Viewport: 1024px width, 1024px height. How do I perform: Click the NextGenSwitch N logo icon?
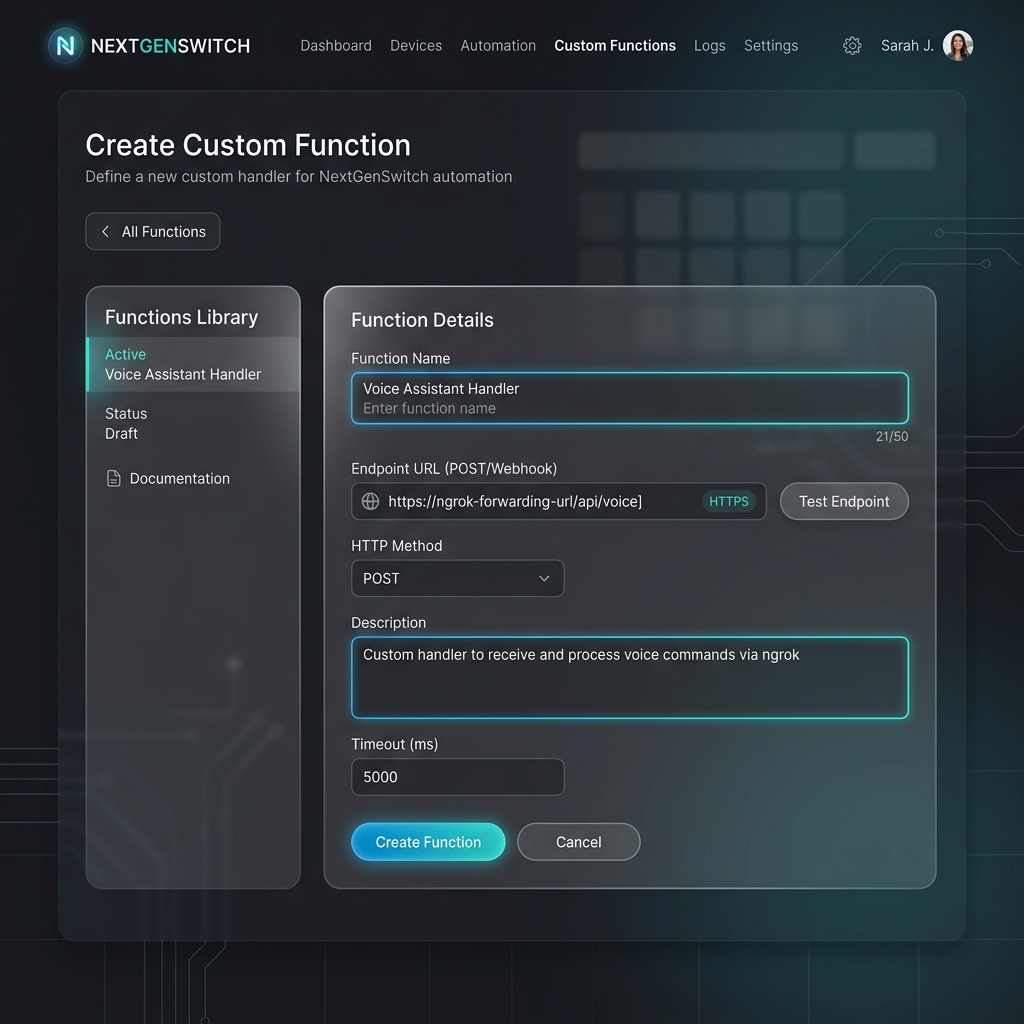[x=65, y=45]
